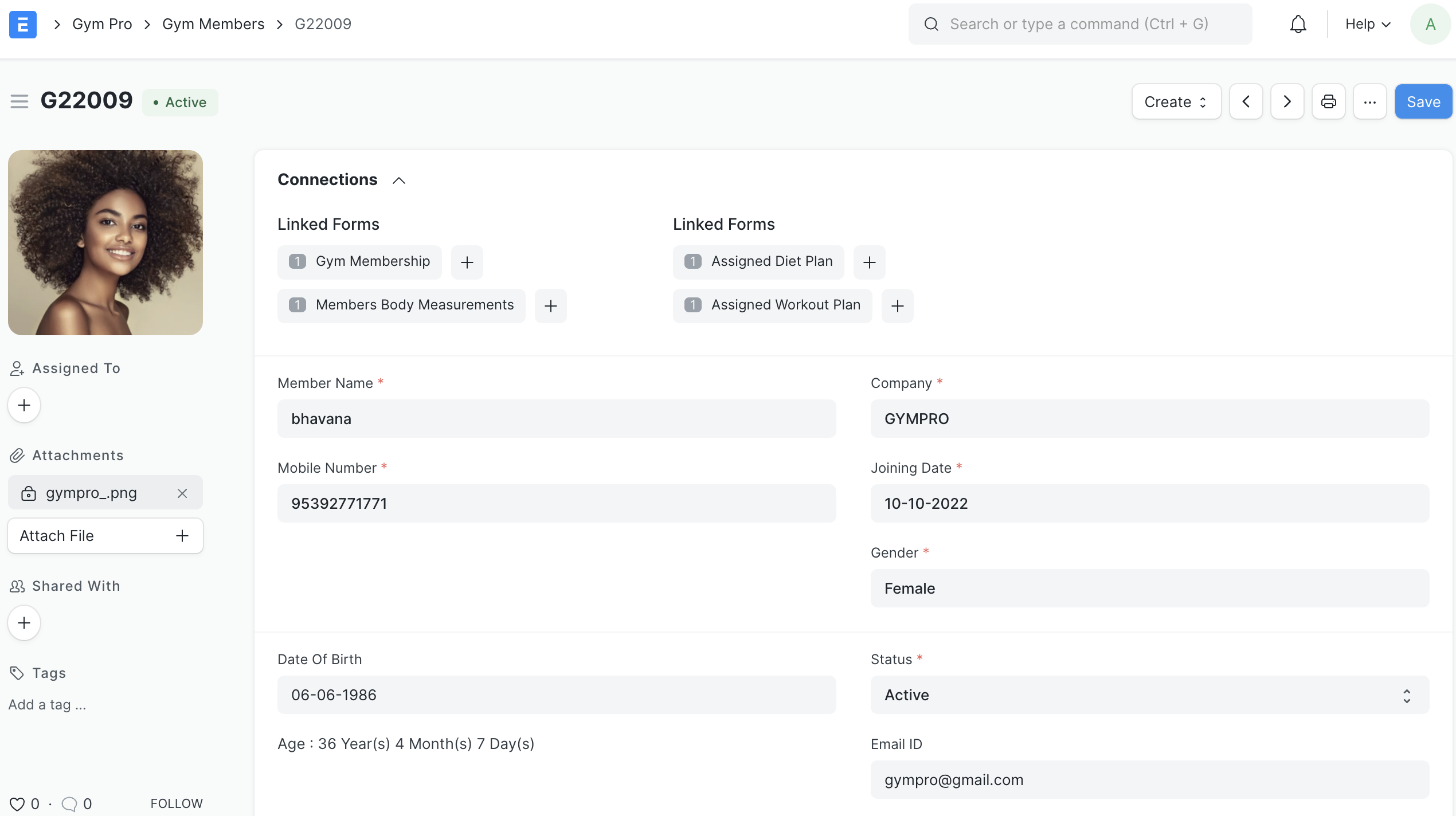
Task: Navigate to Gym Pro breadcrumb
Action: pyautogui.click(x=102, y=24)
